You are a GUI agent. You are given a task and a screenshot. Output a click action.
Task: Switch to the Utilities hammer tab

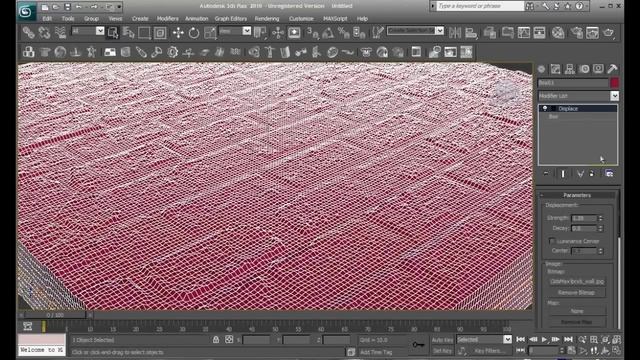(x=612, y=69)
